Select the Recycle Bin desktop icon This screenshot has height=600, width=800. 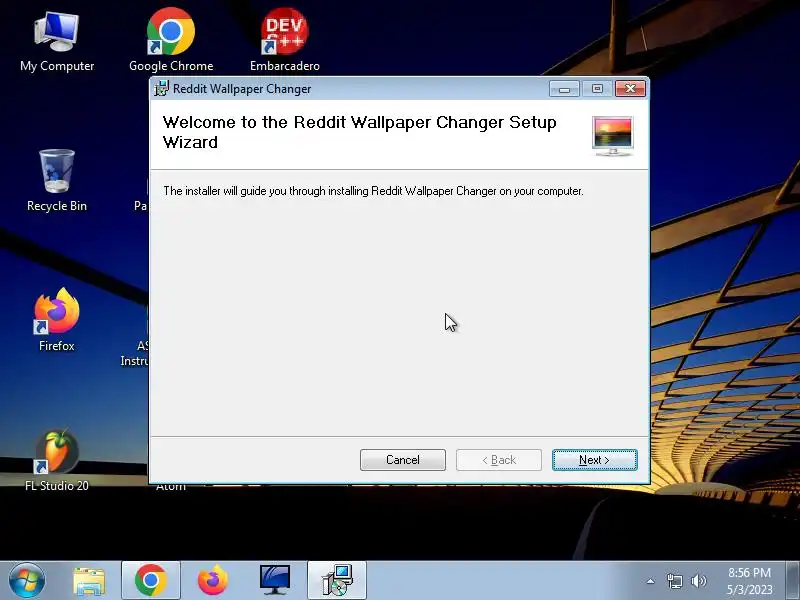(x=57, y=181)
